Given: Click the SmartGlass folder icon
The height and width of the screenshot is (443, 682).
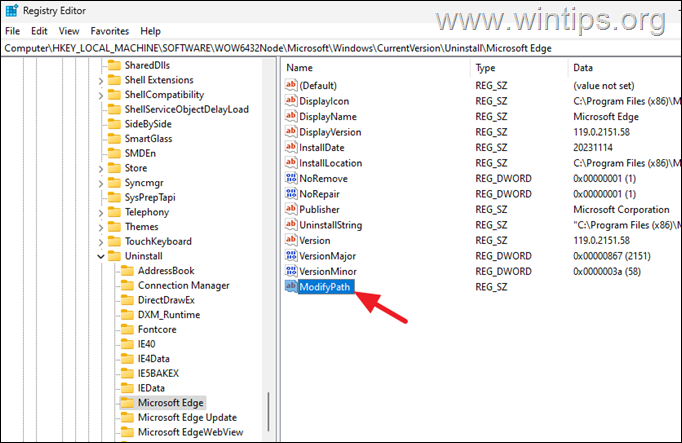Looking at the screenshot, I should point(114,139).
